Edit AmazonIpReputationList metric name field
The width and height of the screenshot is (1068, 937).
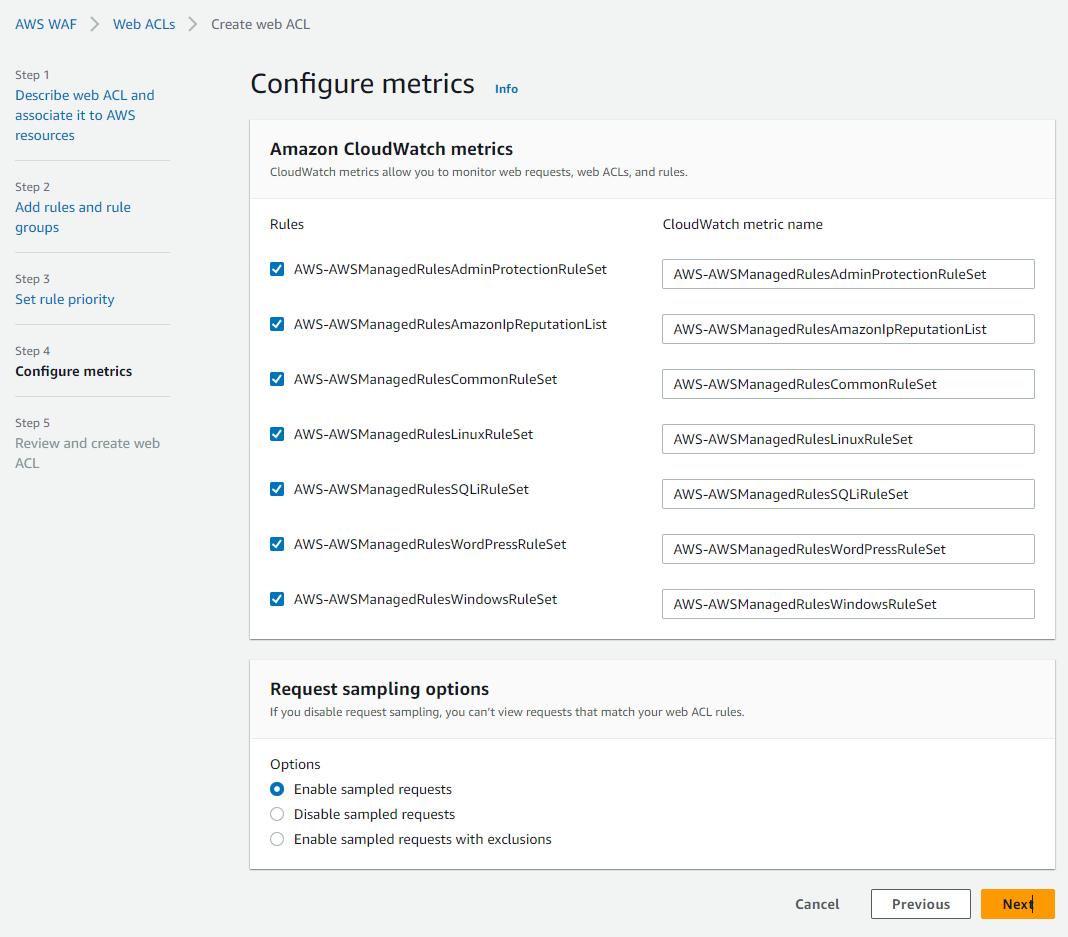click(848, 330)
